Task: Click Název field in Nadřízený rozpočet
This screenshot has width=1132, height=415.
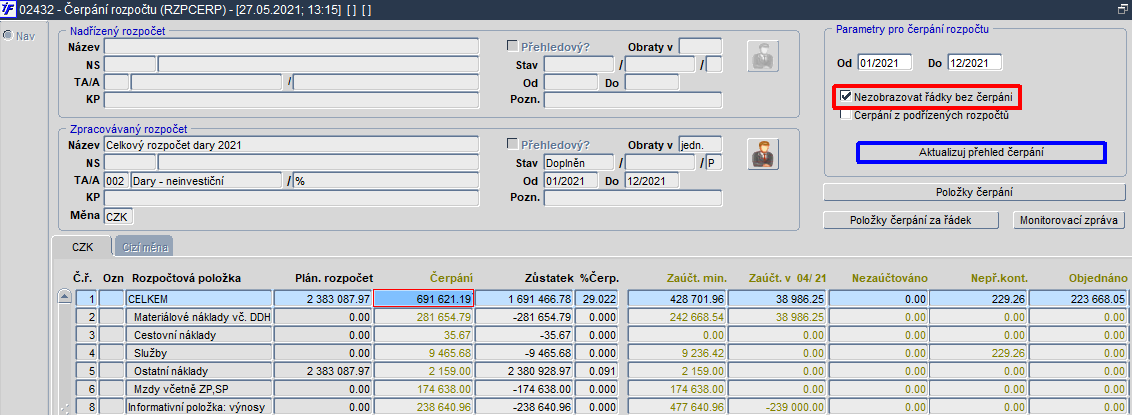Action: (x=292, y=47)
